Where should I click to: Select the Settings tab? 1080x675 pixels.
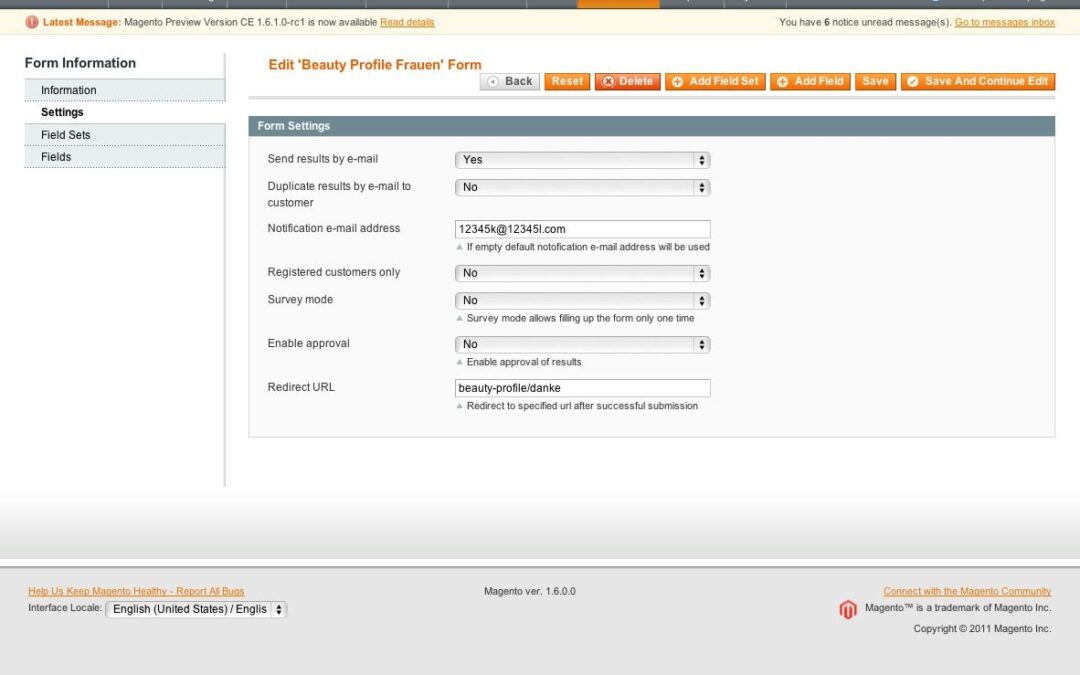125,112
